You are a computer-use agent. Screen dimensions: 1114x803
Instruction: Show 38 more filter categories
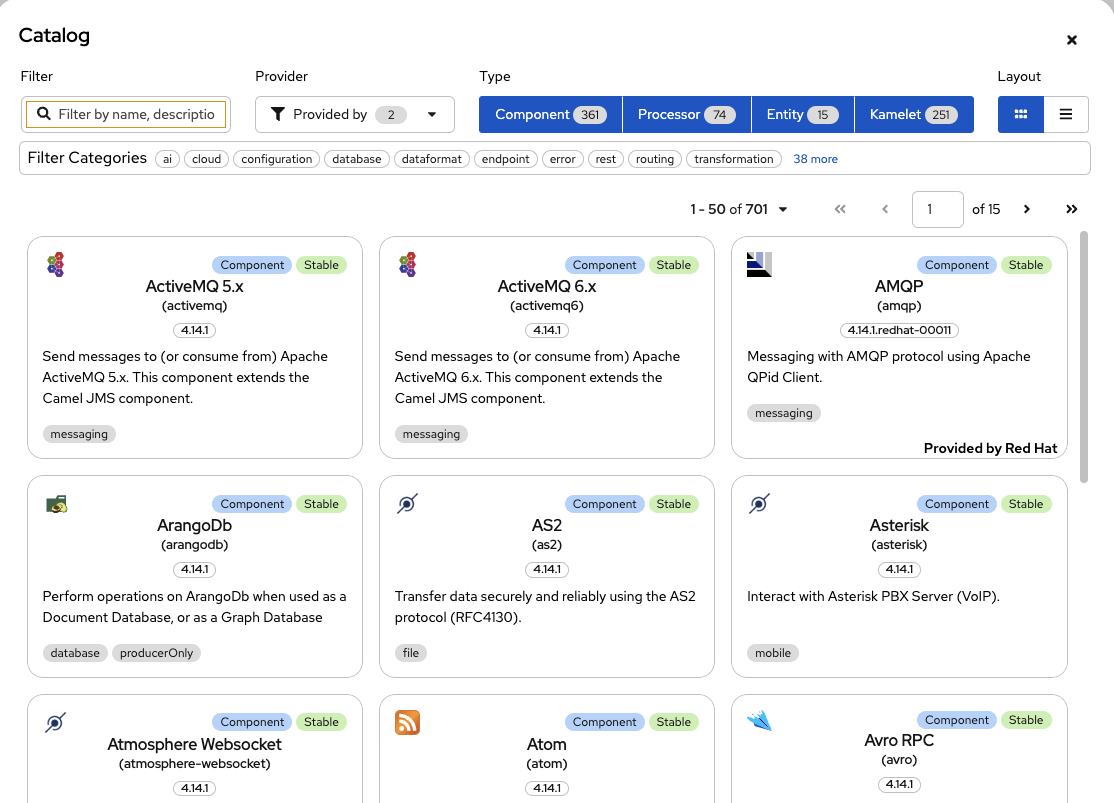point(815,159)
